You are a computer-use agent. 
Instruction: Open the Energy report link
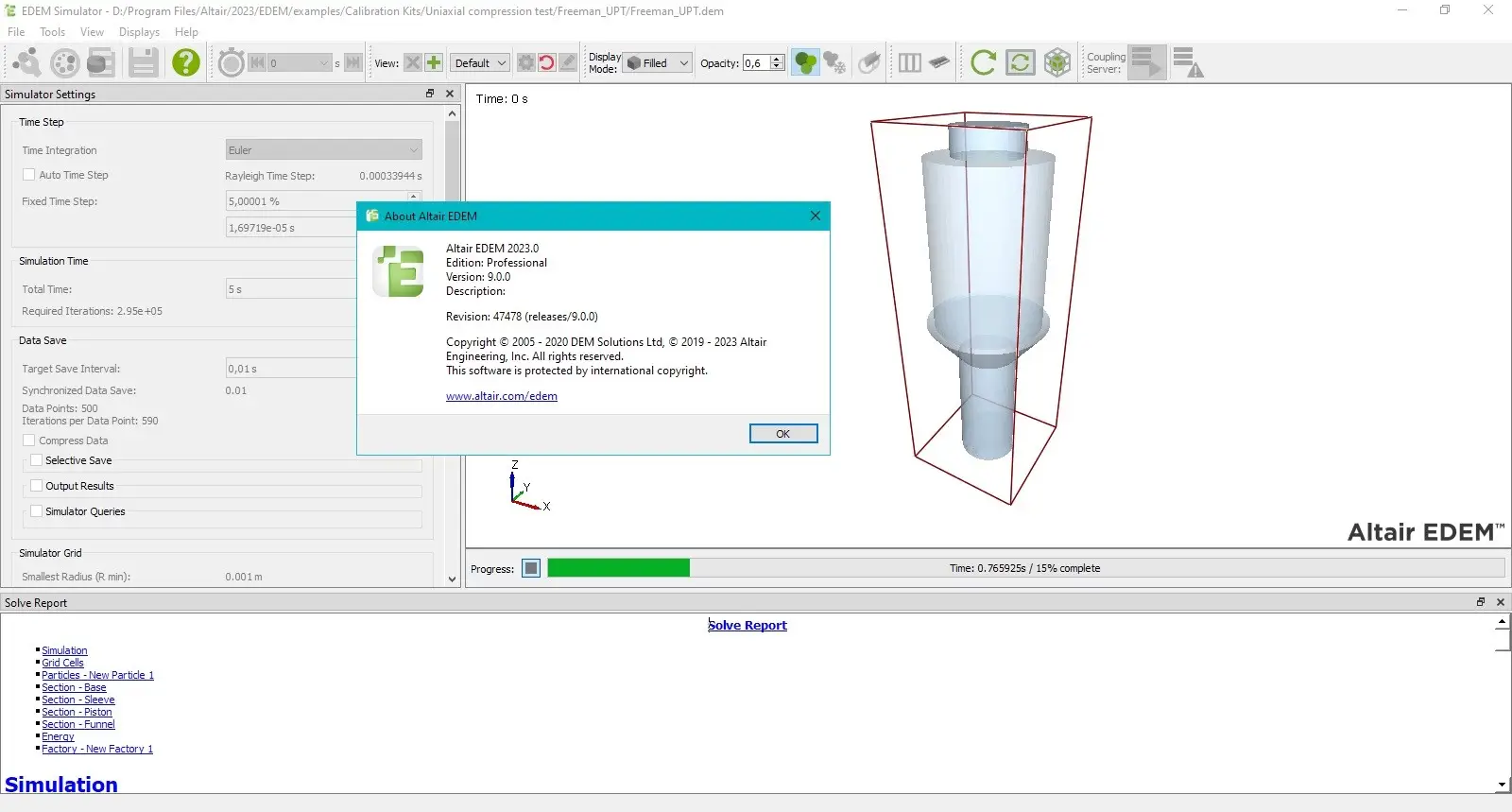click(58, 736)
